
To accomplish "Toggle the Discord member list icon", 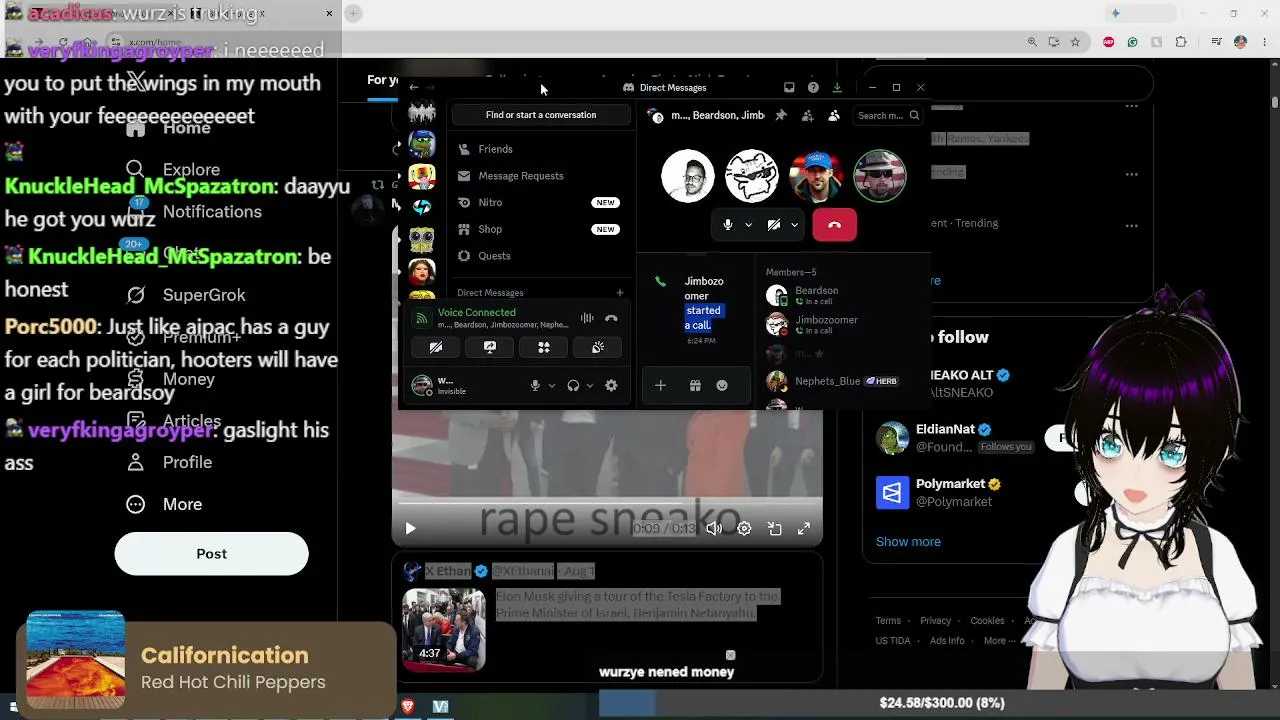I will point(834,116).
